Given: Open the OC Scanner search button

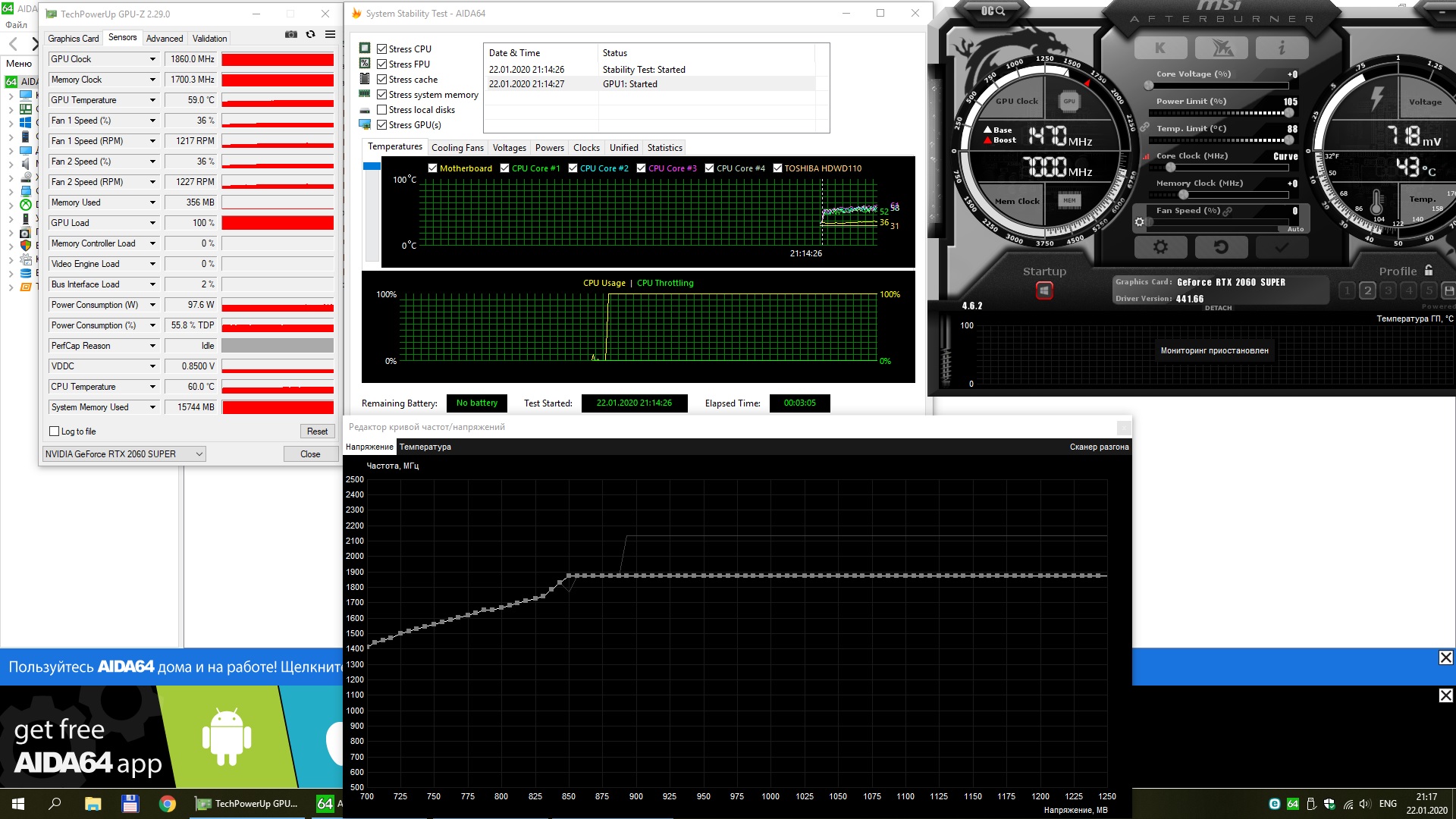Looking at the screenshot, I should pos(993,11).
